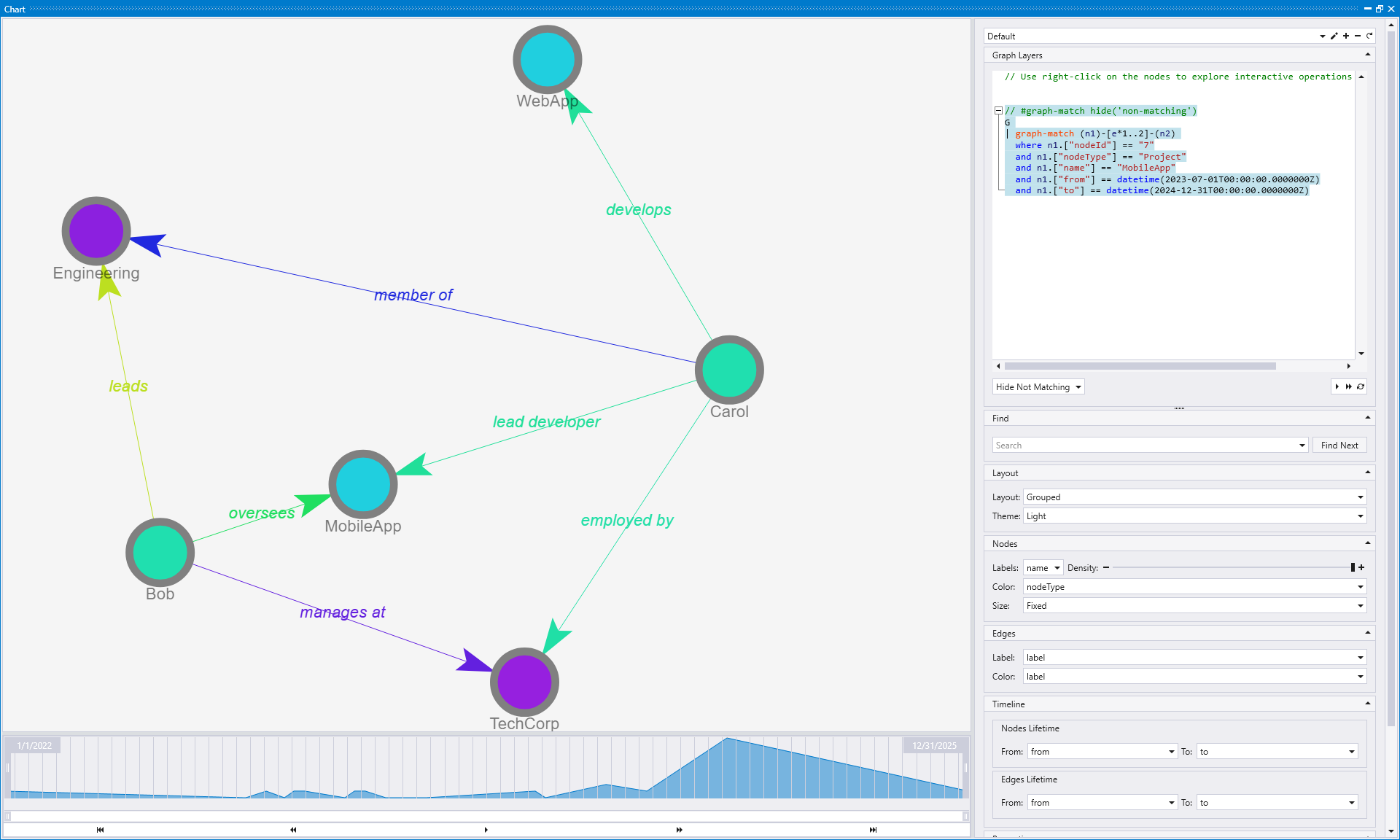Refresh layer results beside the run buttons
This screenshot has width=1400, height=840.
[x=1361, y=386]
